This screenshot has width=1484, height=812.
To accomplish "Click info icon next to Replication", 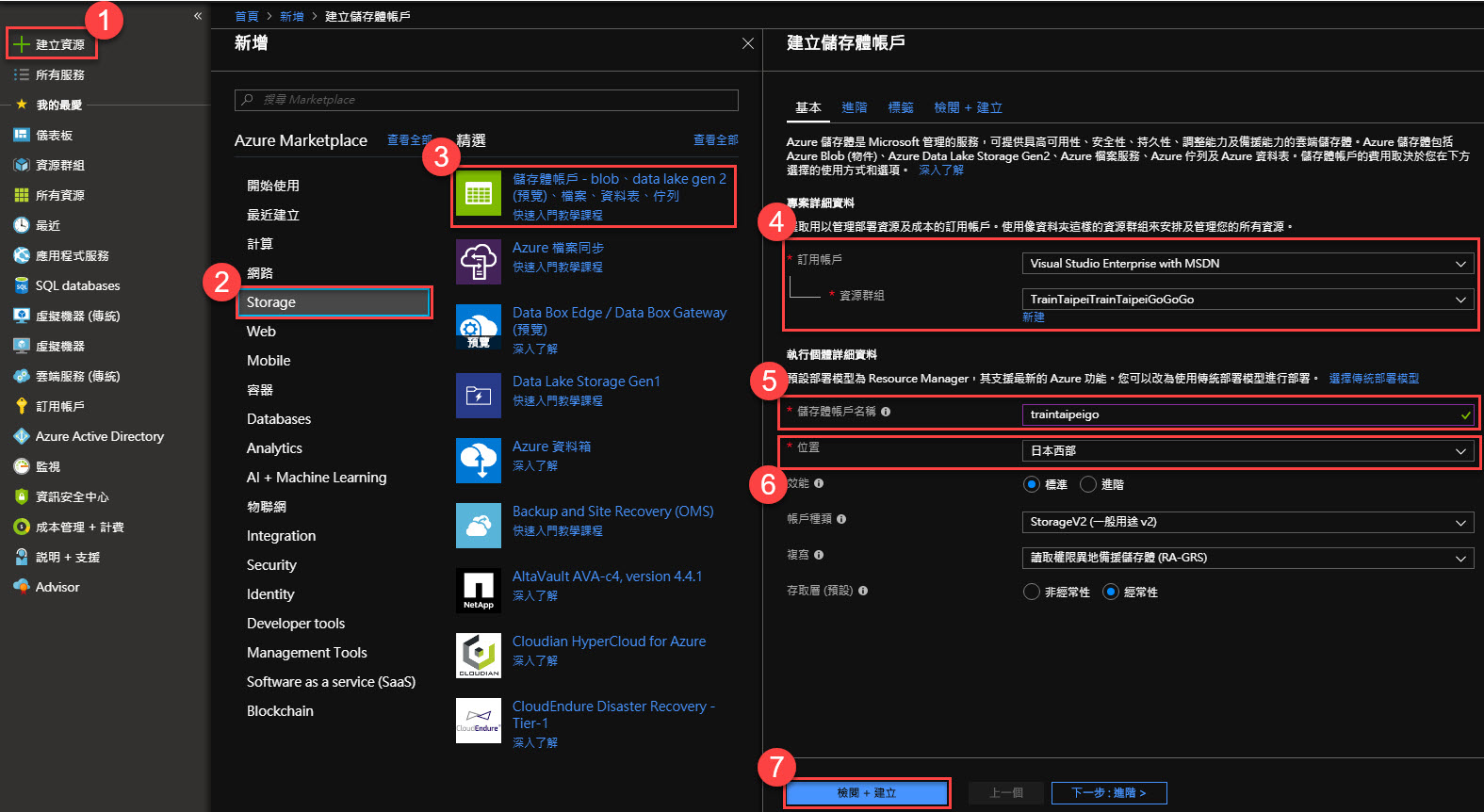I will click(x=819, y=555).
